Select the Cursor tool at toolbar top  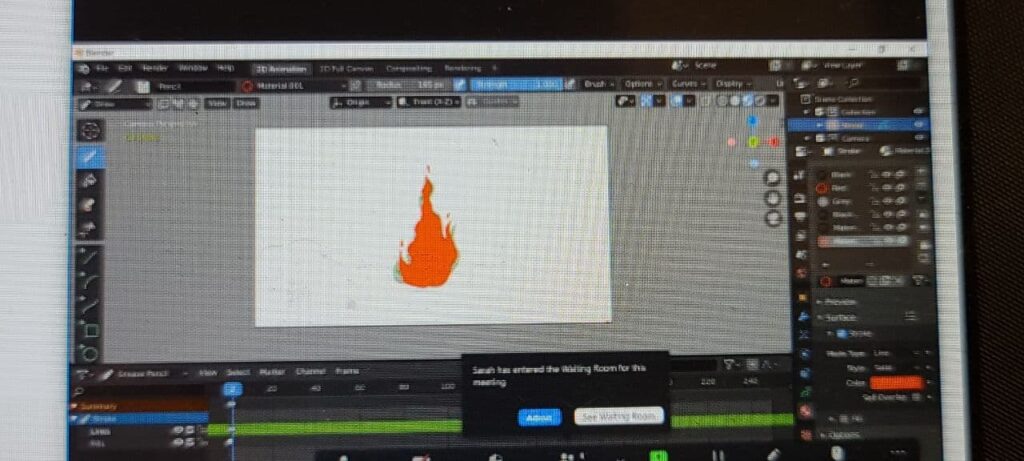pyautogui.click(x=90, y=130)
